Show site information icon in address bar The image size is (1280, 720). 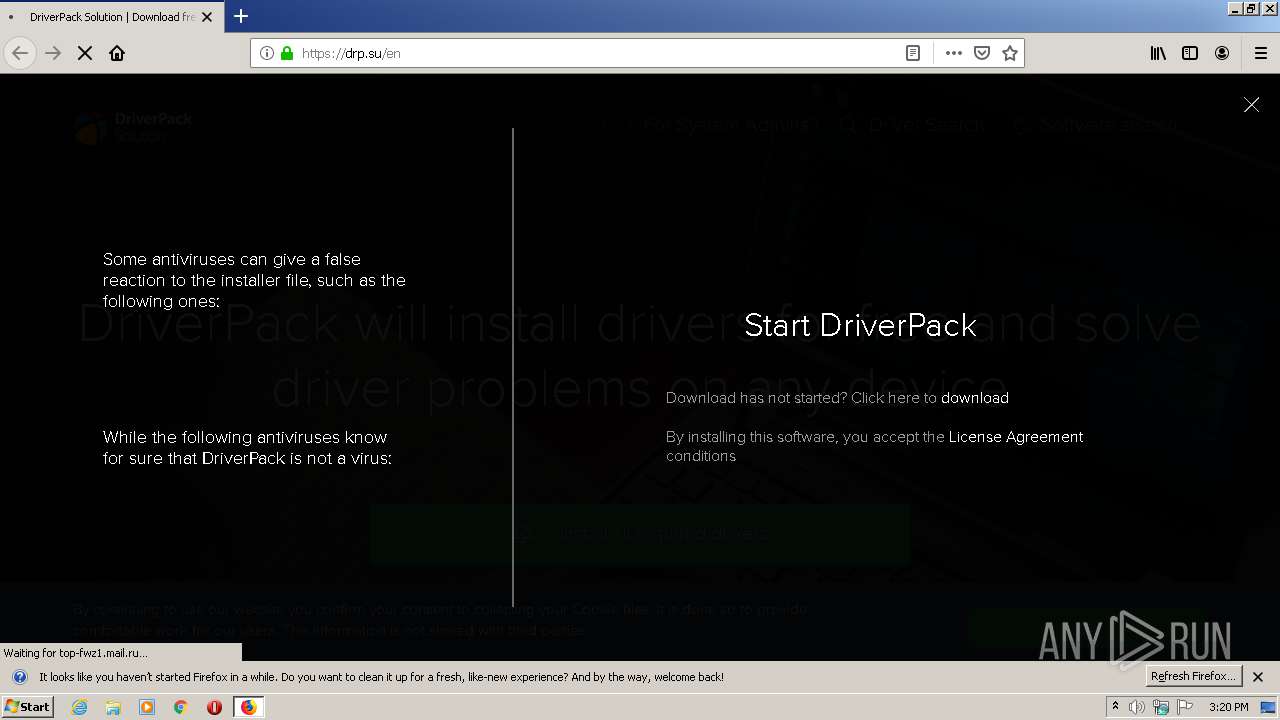(x=267, y=53)
